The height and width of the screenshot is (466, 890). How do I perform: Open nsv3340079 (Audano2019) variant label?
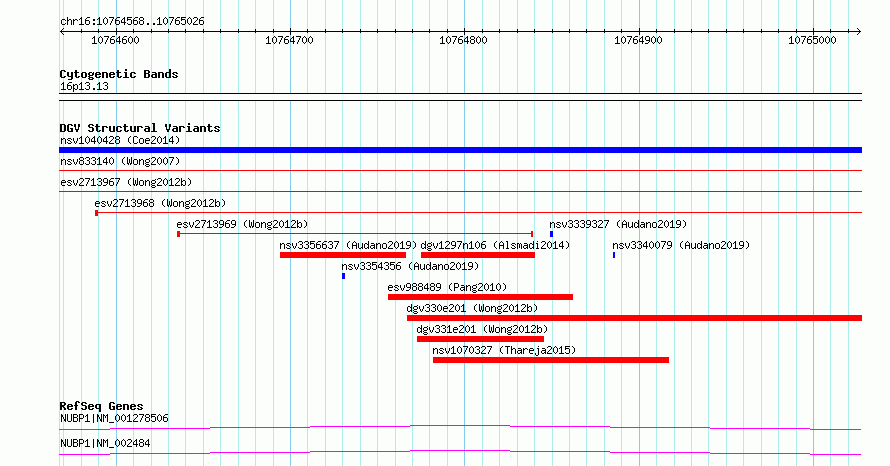tap(681, 245)
